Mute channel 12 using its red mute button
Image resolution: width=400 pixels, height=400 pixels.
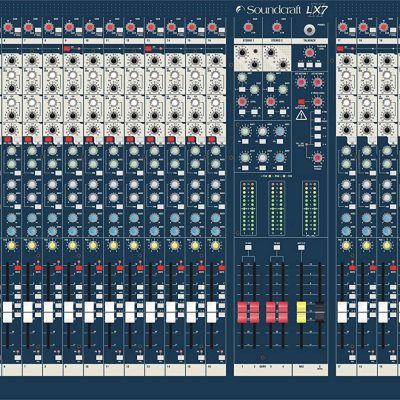(140, 268)
